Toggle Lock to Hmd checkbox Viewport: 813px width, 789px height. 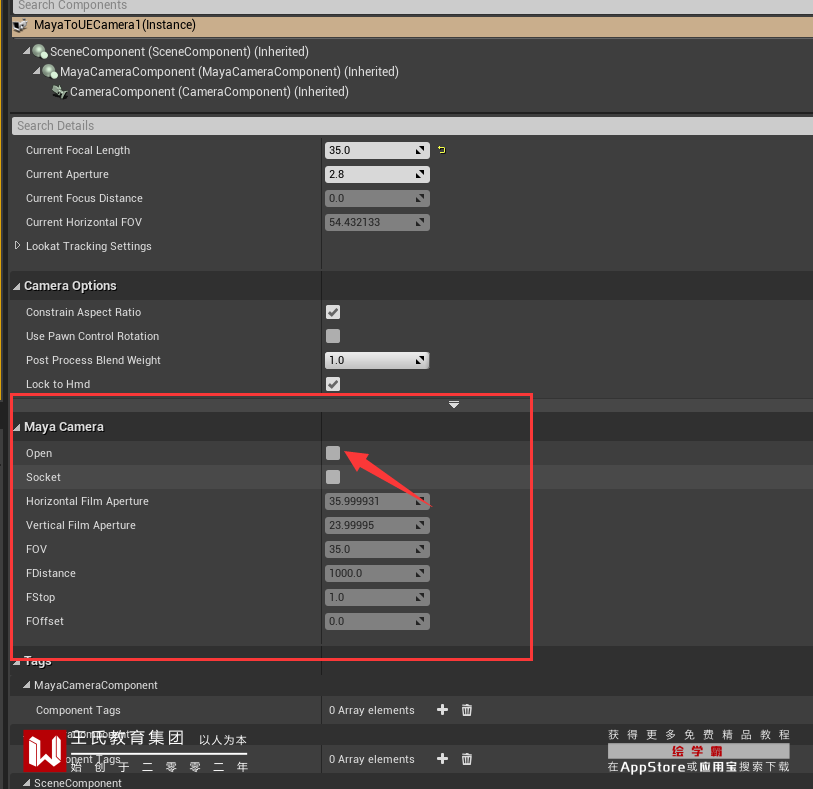pos(333,384)
